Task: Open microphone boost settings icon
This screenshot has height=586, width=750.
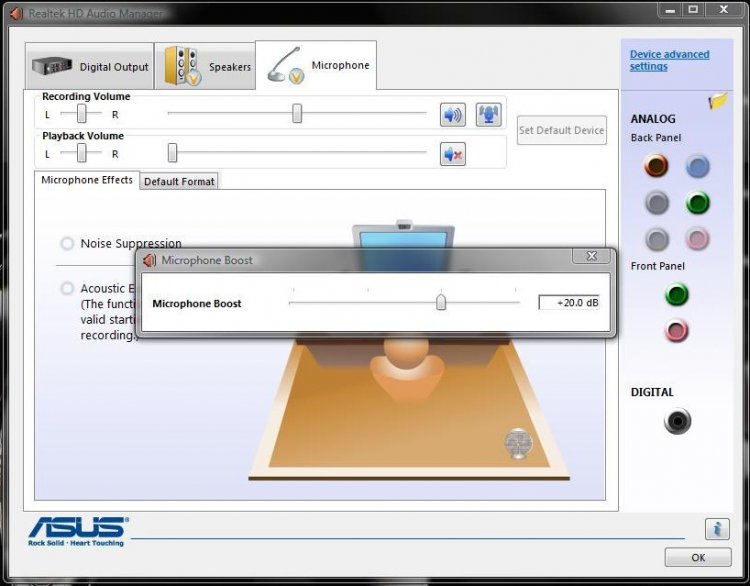Action: coord(488,115)
